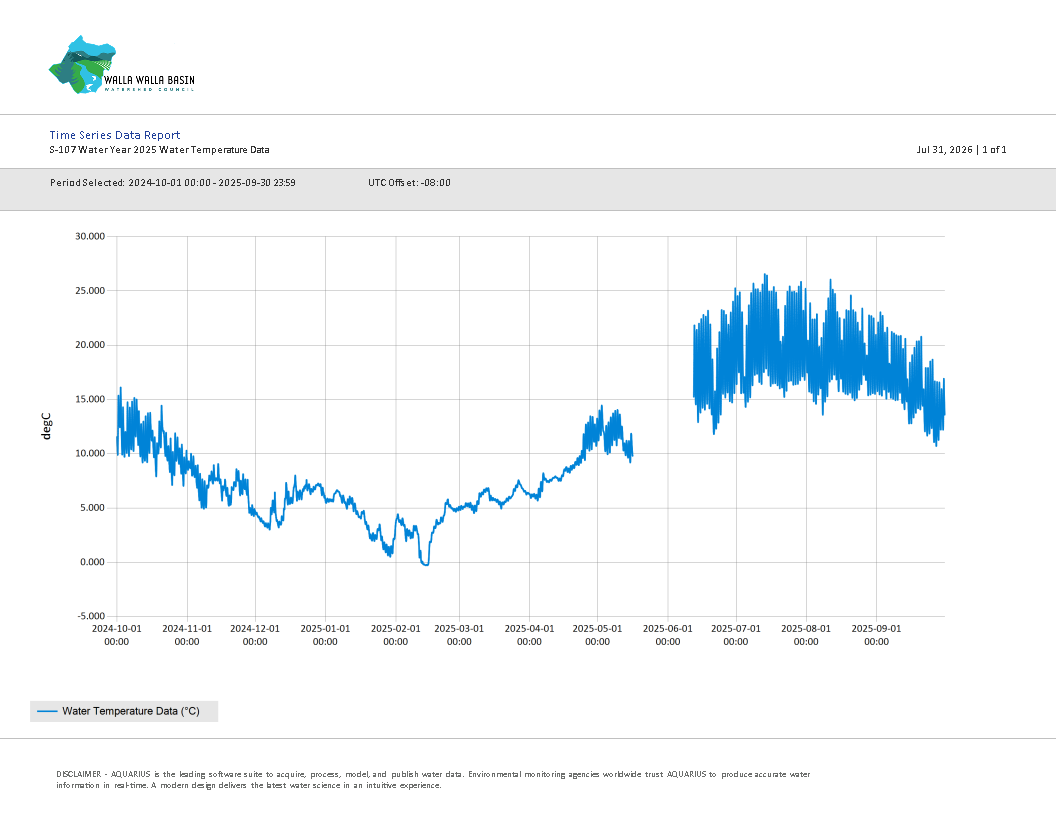
Task: Click the 2025-09-01 x-axis date label
Action: pos(876,635)
